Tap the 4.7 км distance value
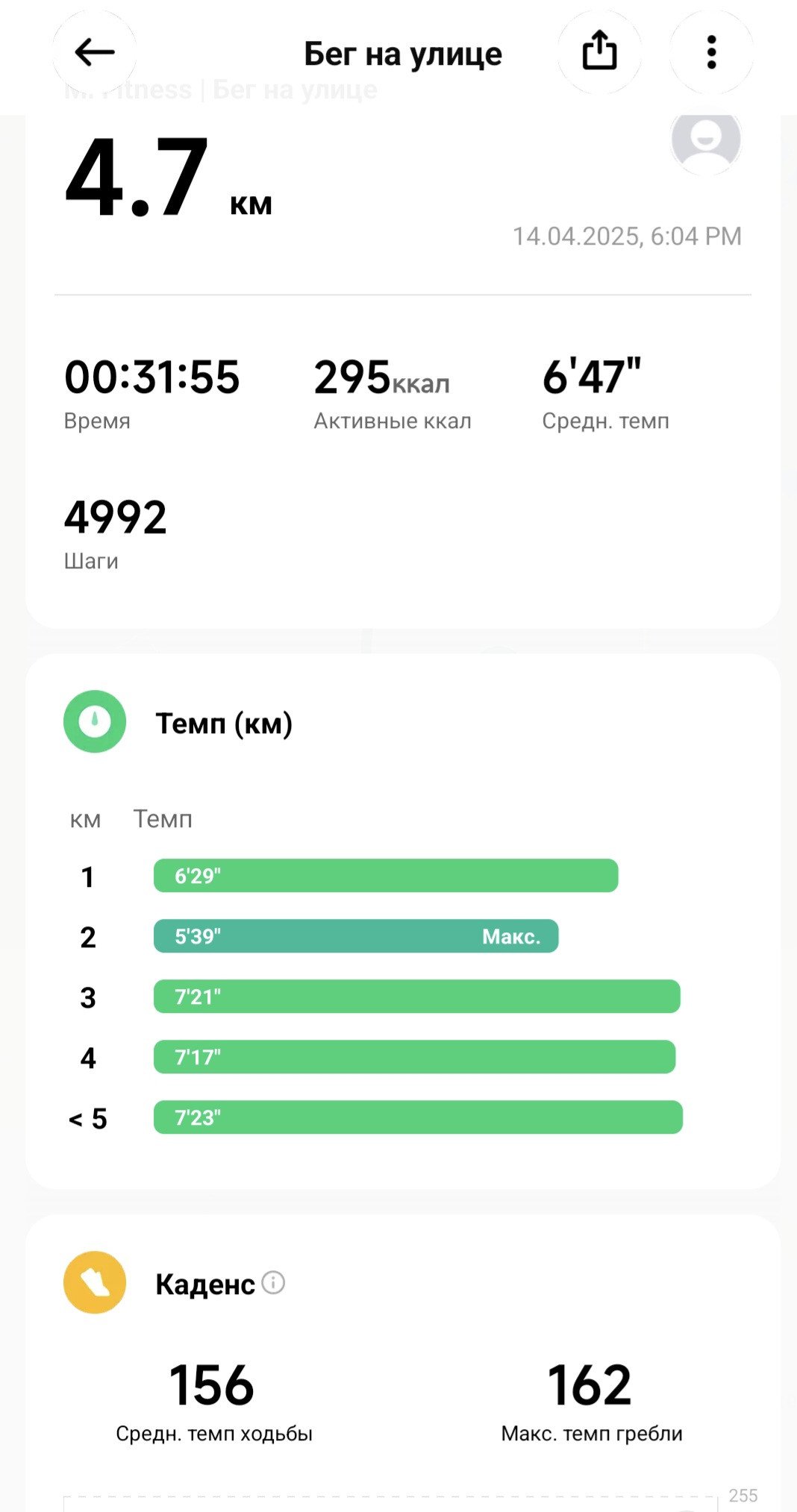797x1512 pixels. (x=169, y=179)
